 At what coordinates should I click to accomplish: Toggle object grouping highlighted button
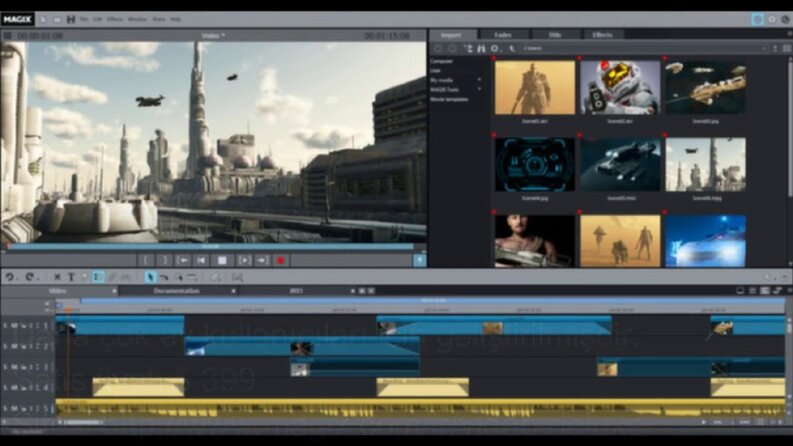click(98, 277)
